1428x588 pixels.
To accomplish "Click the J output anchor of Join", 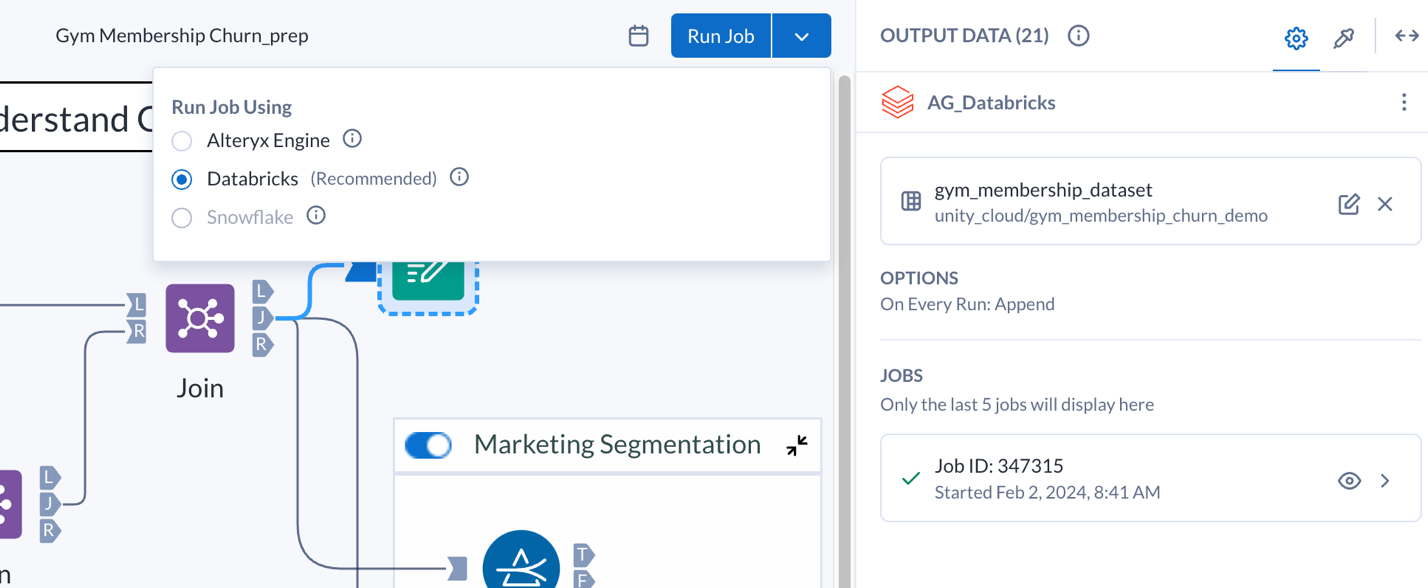I will coord(262,318).
